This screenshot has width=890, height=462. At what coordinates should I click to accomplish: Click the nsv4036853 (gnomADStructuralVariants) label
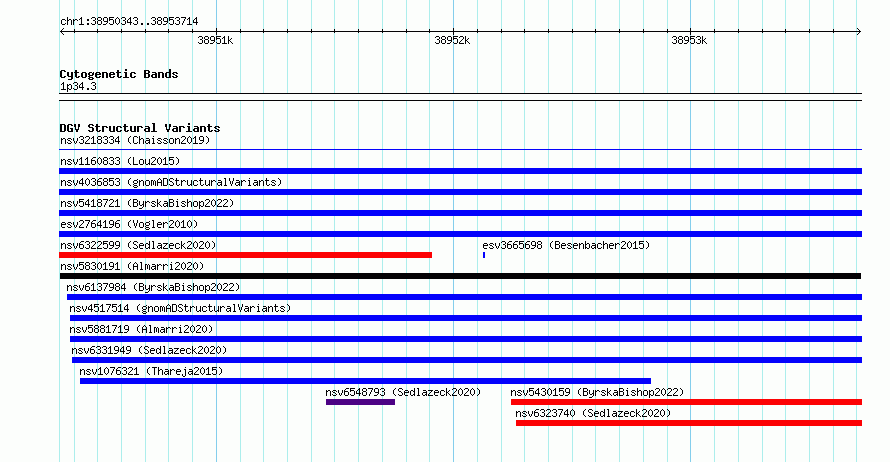(171, 182)
